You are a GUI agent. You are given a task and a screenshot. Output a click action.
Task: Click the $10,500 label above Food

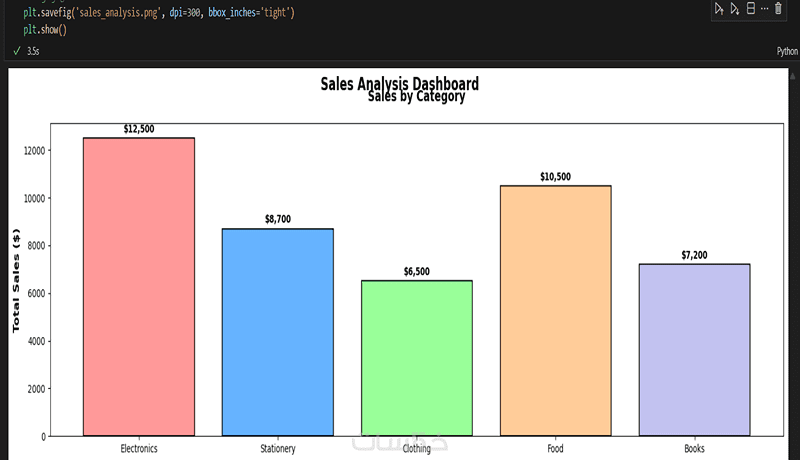click(x=555, y=177)
